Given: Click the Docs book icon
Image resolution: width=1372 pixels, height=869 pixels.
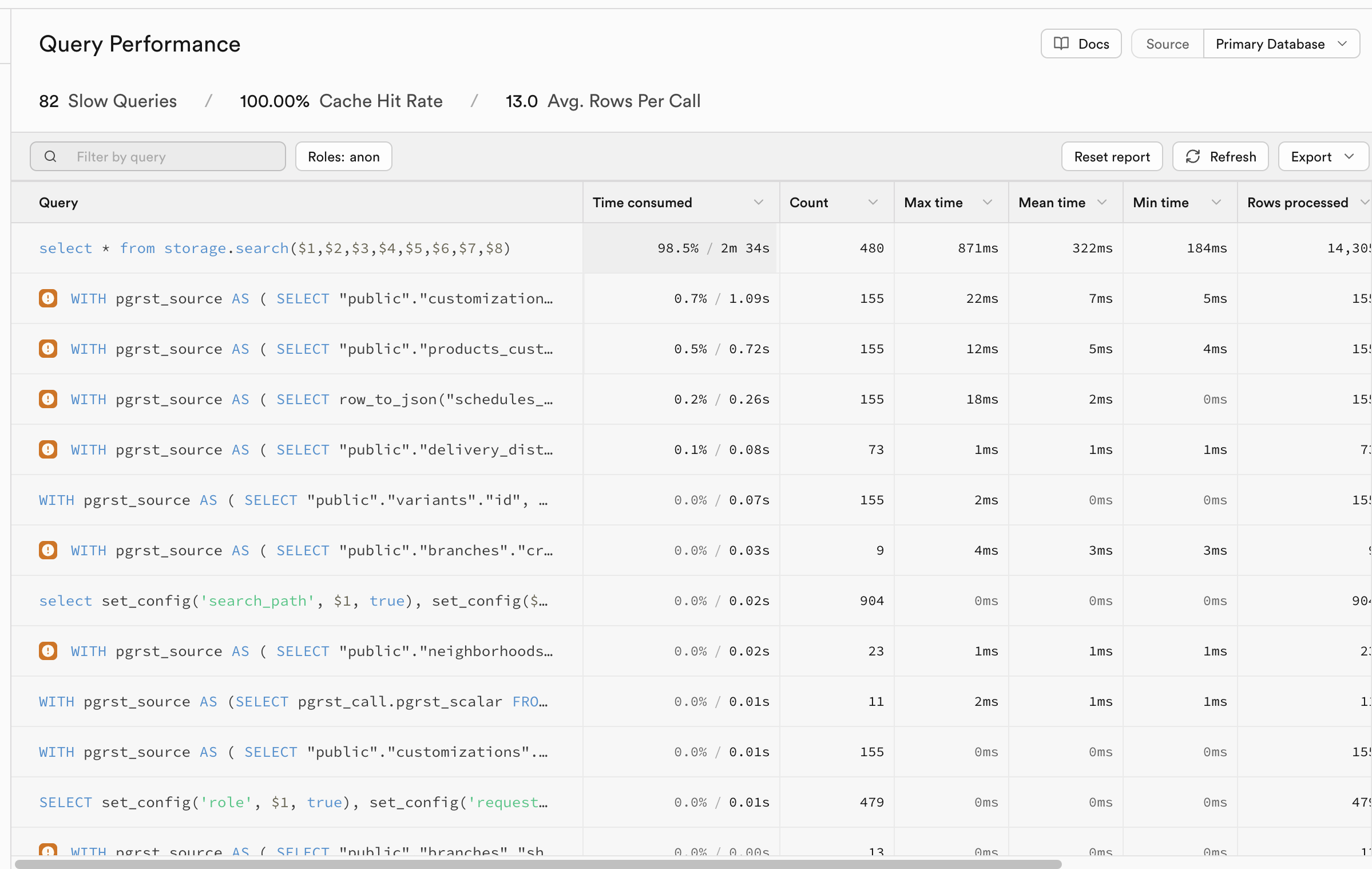Looking at the screenshot, I should (x=1061, y=44).
